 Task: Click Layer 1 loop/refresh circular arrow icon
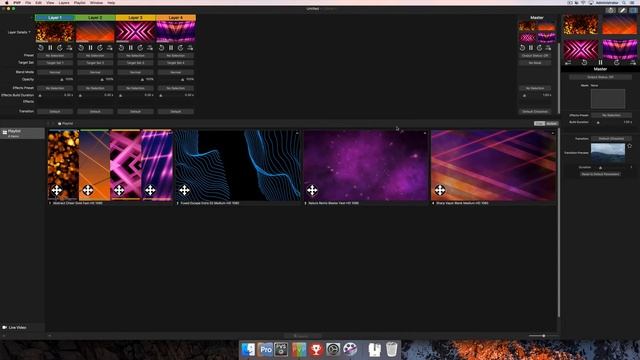click(x=60, y=48)
